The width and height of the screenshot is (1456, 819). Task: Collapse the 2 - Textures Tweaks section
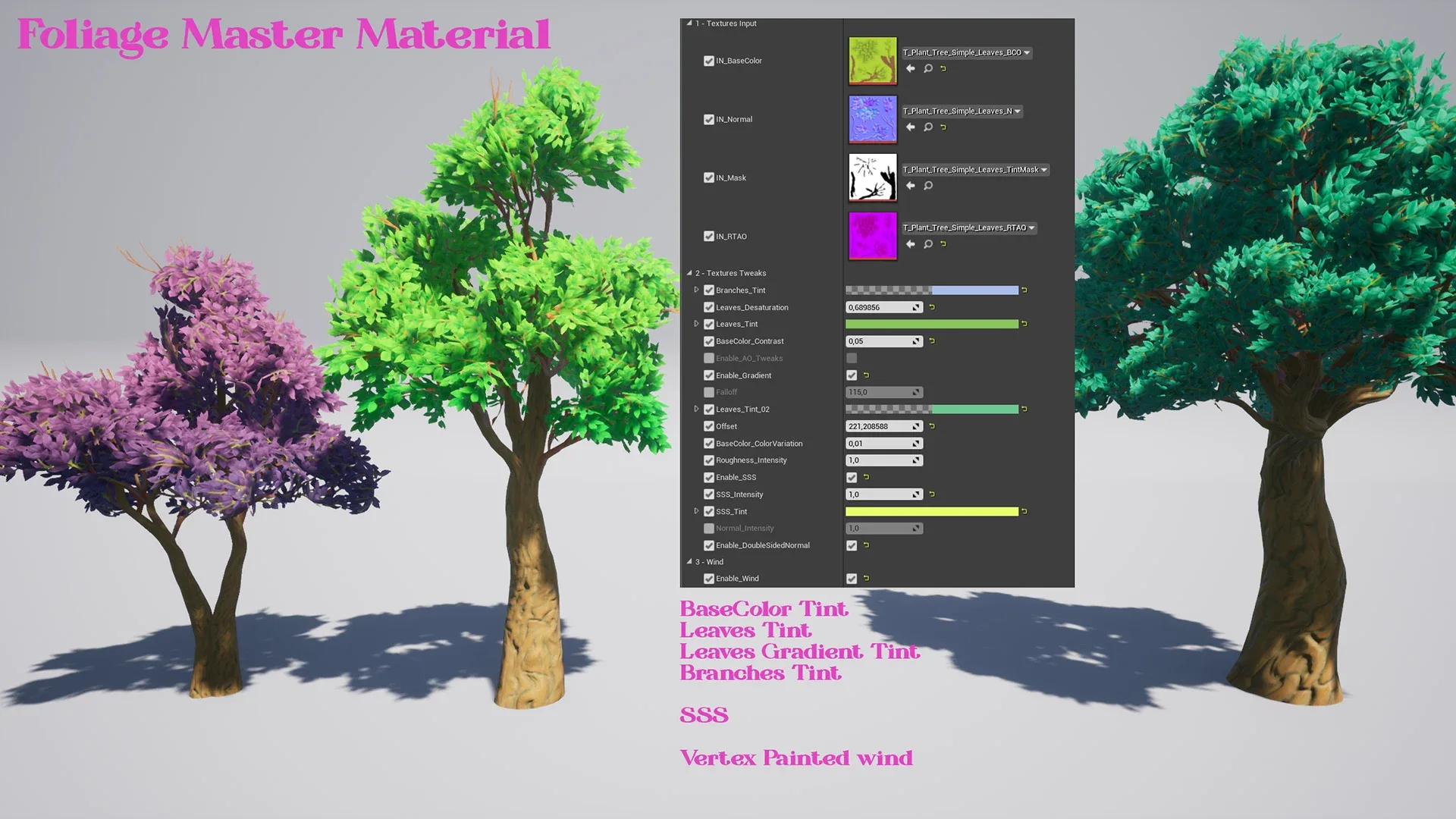click(689, 273)
